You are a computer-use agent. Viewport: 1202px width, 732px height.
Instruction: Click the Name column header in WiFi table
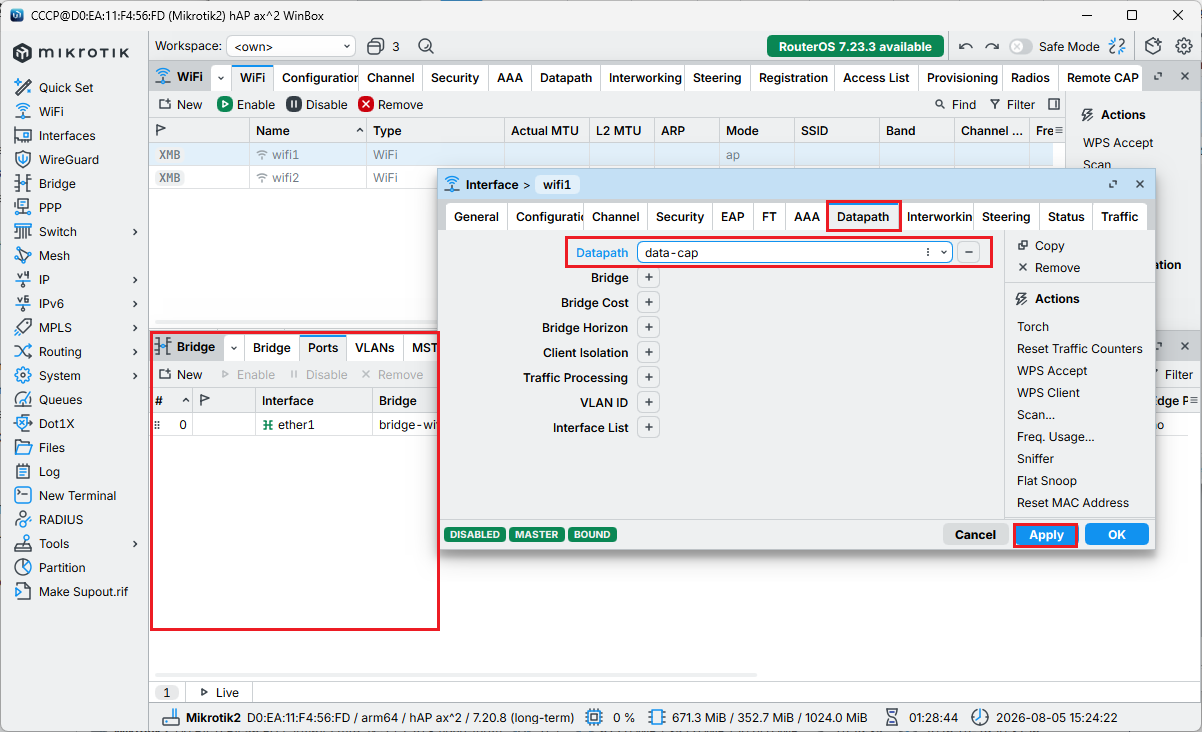[307, 131]
